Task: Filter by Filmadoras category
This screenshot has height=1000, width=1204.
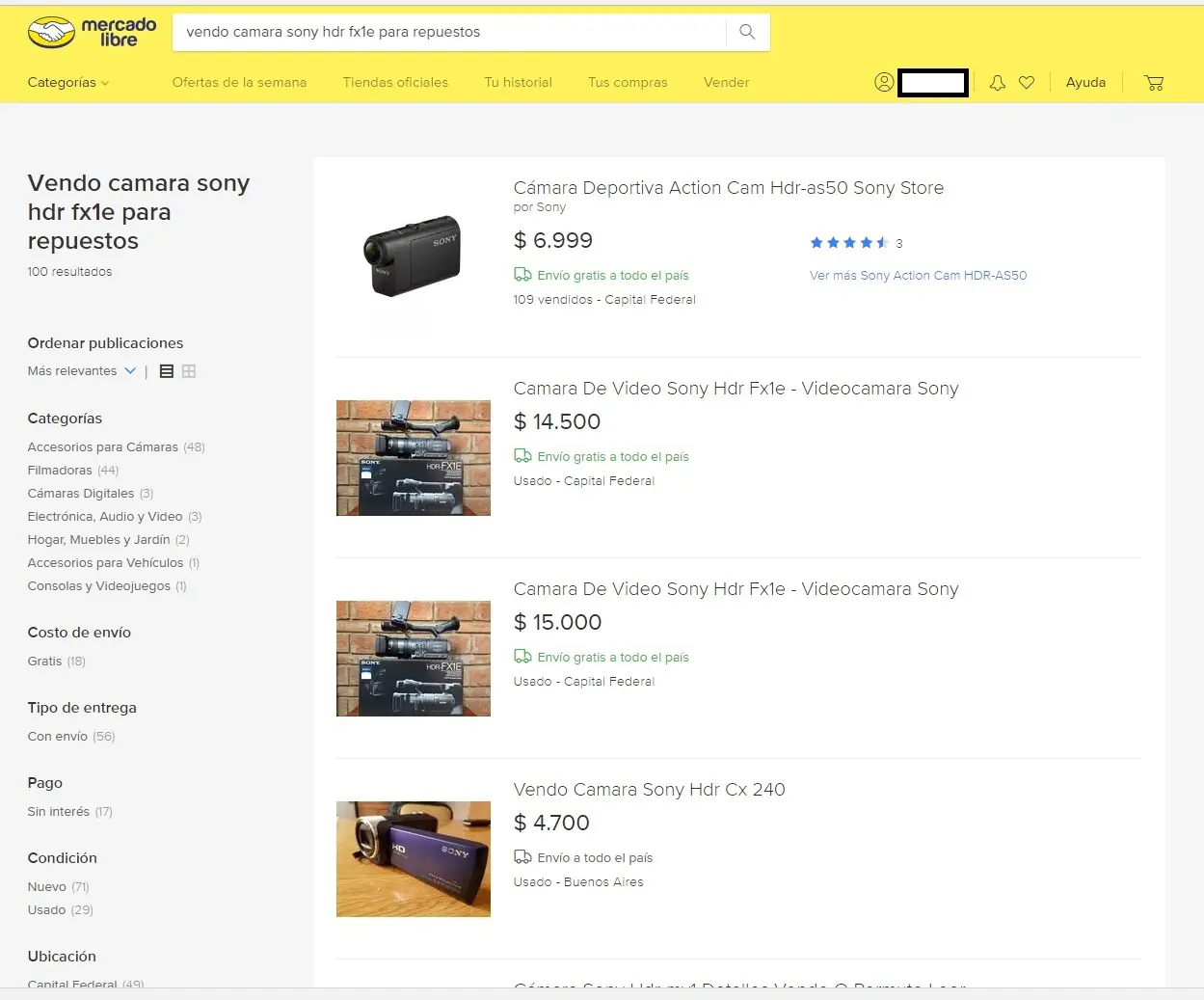Action: pos(73,471)
